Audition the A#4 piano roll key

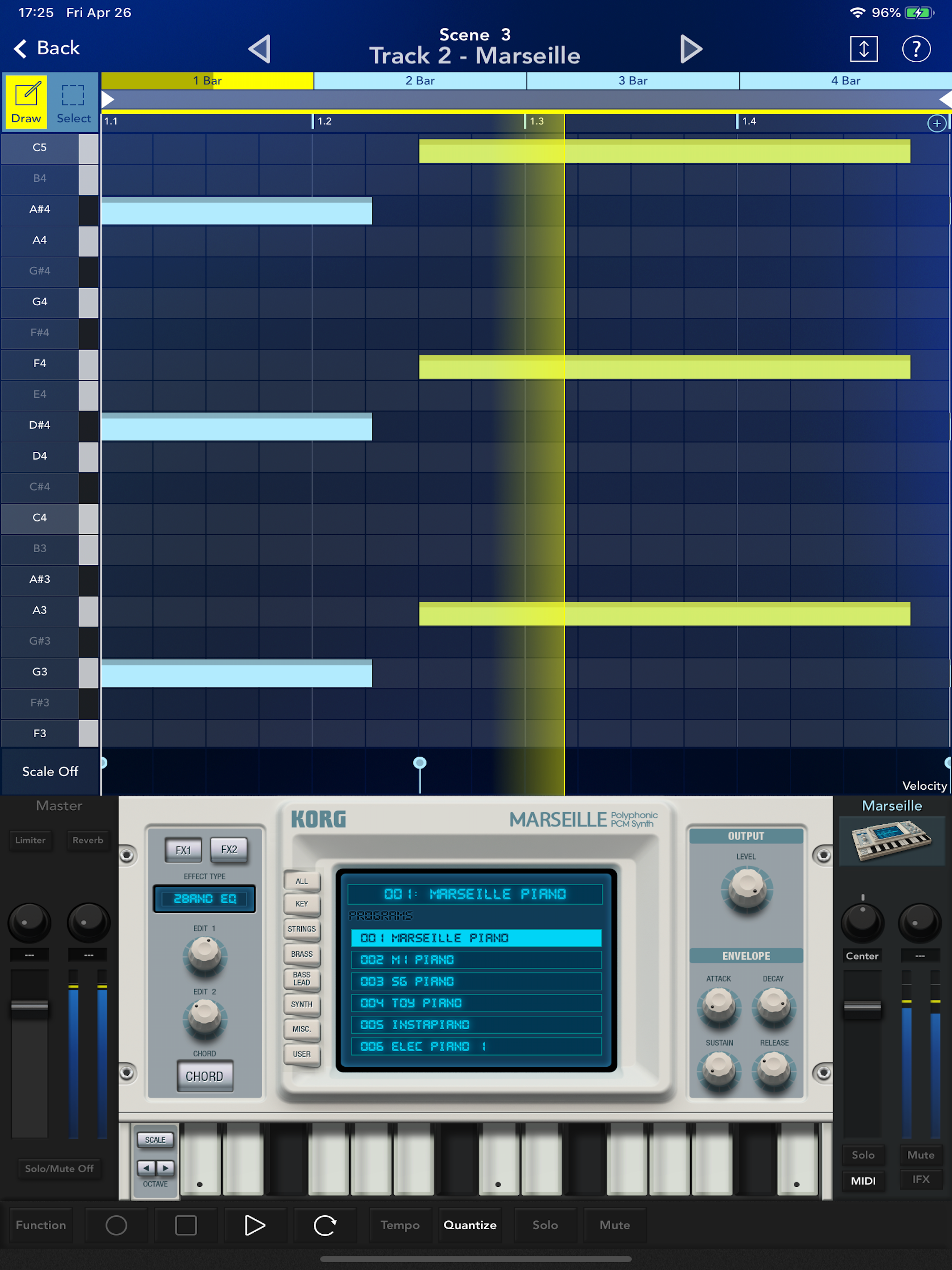[x=49, y=210]
